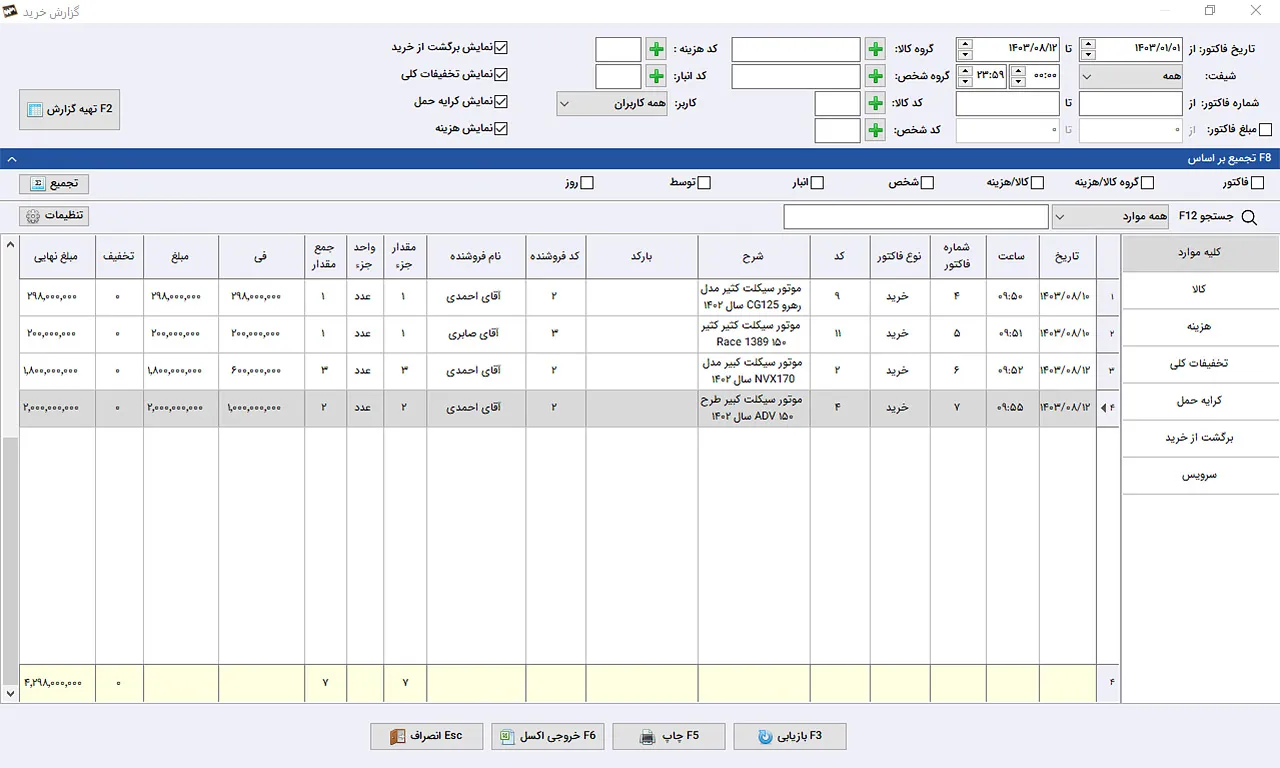Uncheck نمایش تخفیفات کلی
This screenshot has width=1280, height=768.
[x=503, y=74]
